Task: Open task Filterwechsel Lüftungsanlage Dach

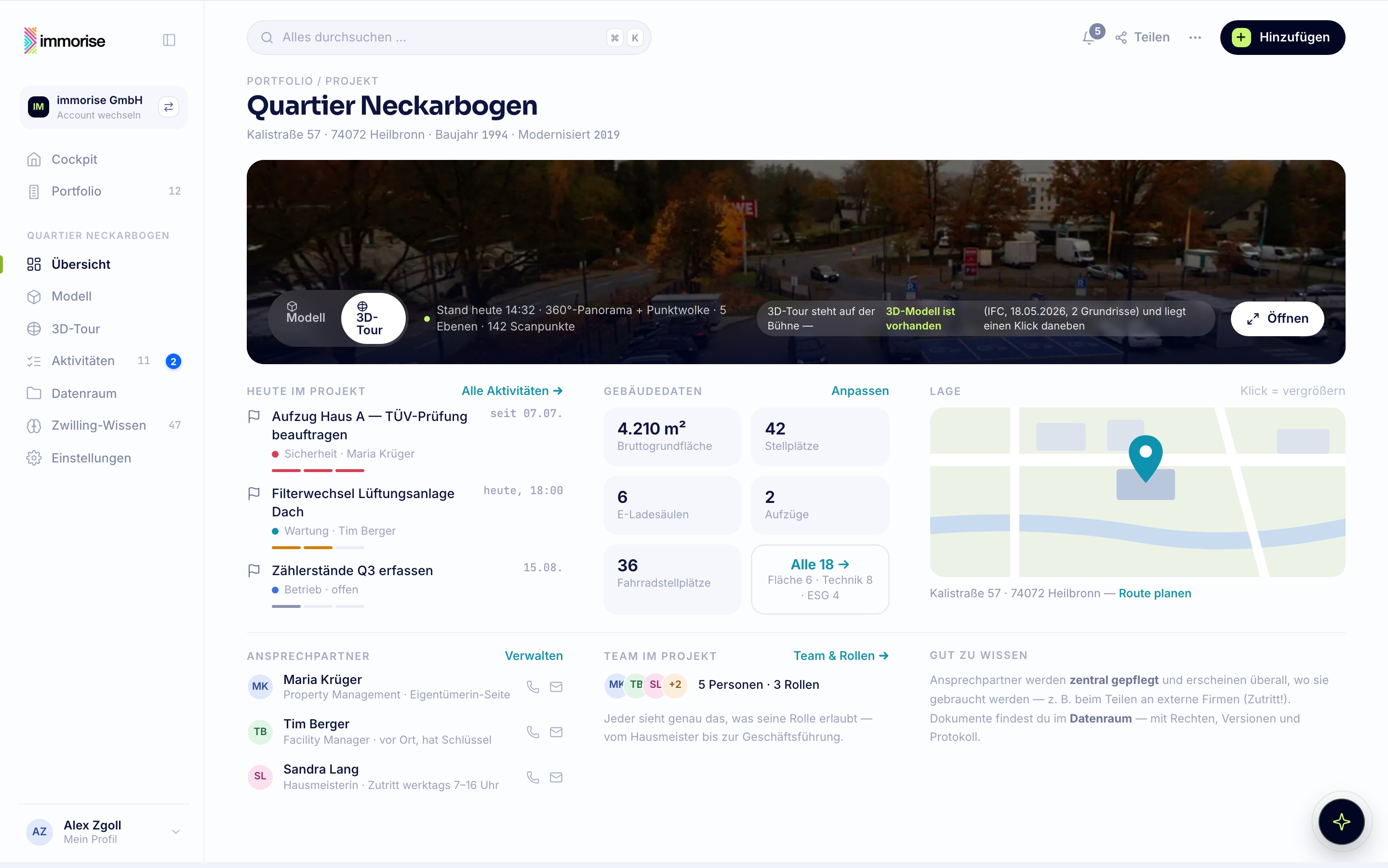Action: [x=363, y=502]
